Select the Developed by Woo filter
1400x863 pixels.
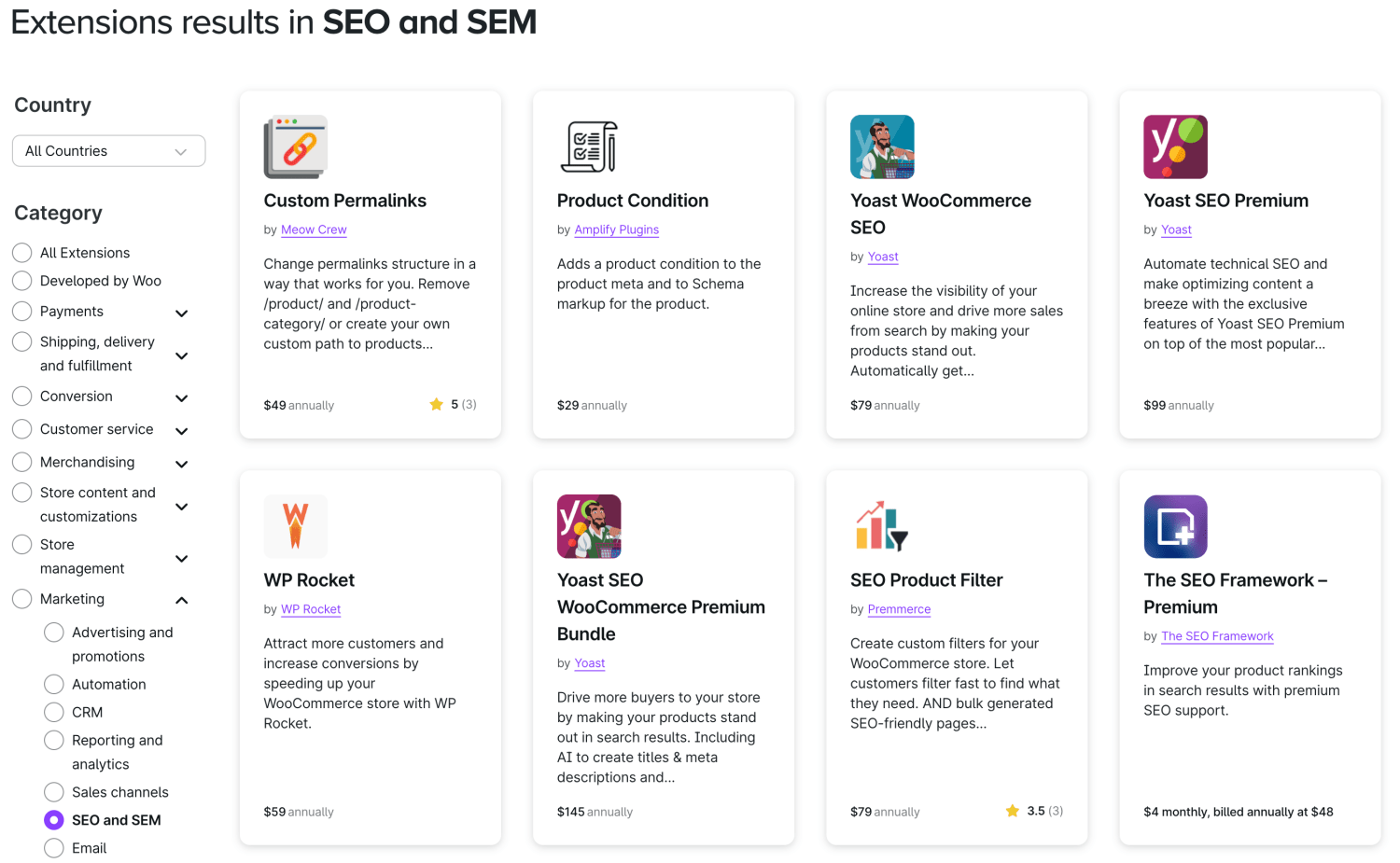click(x=21, y=281)
